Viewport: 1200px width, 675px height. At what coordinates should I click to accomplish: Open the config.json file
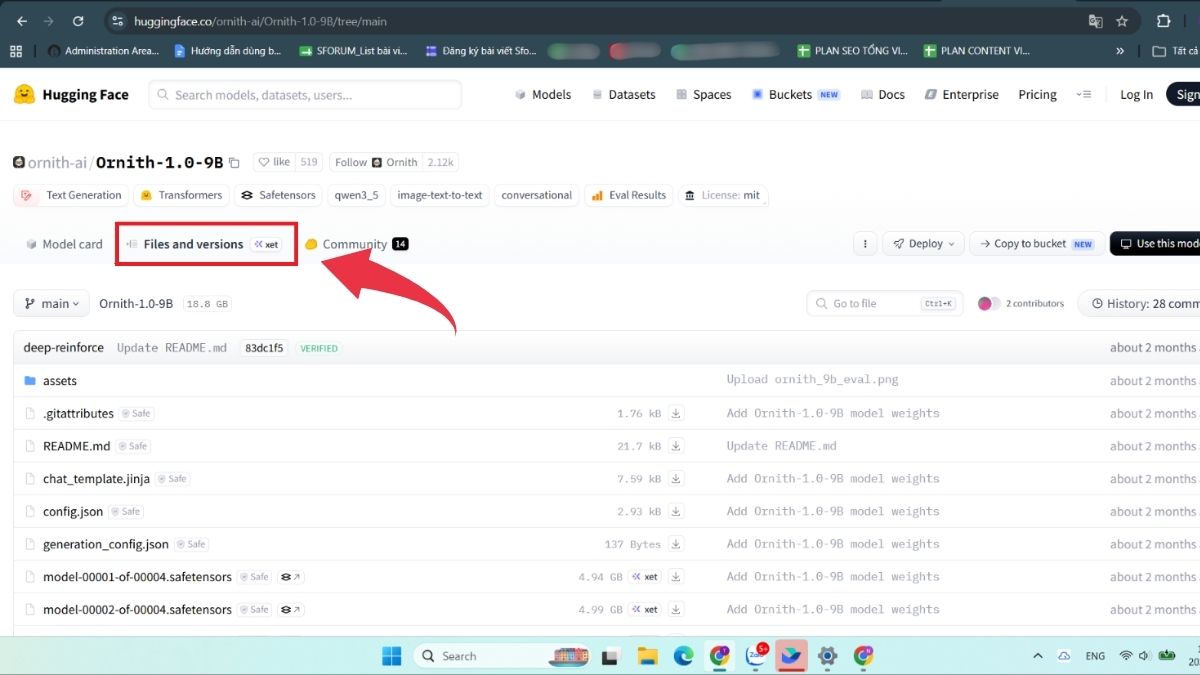click(x=73, y=511)
